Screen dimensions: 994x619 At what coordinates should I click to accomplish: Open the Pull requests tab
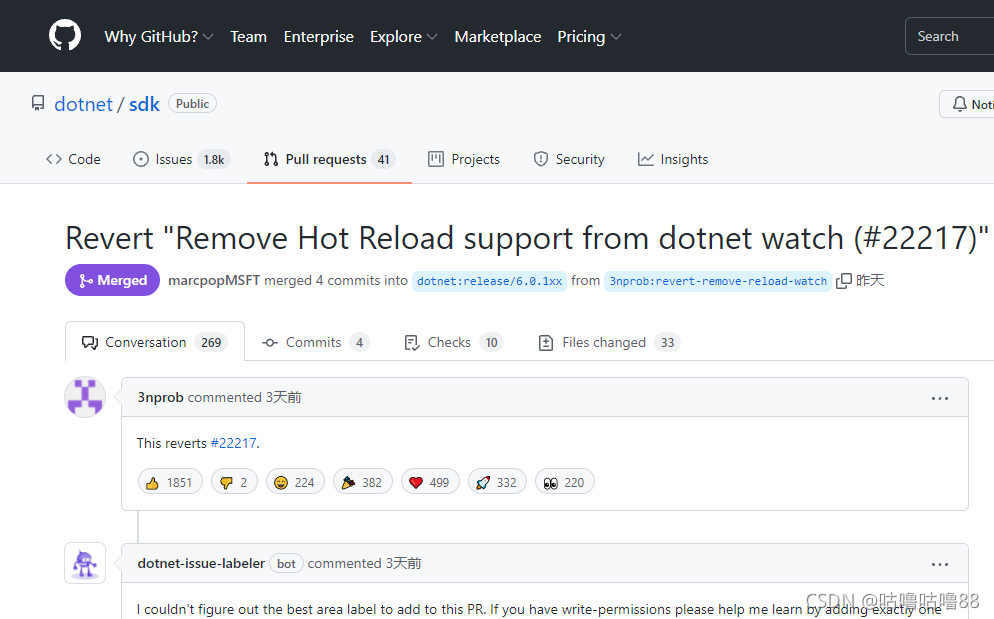(x=329, y=159)
